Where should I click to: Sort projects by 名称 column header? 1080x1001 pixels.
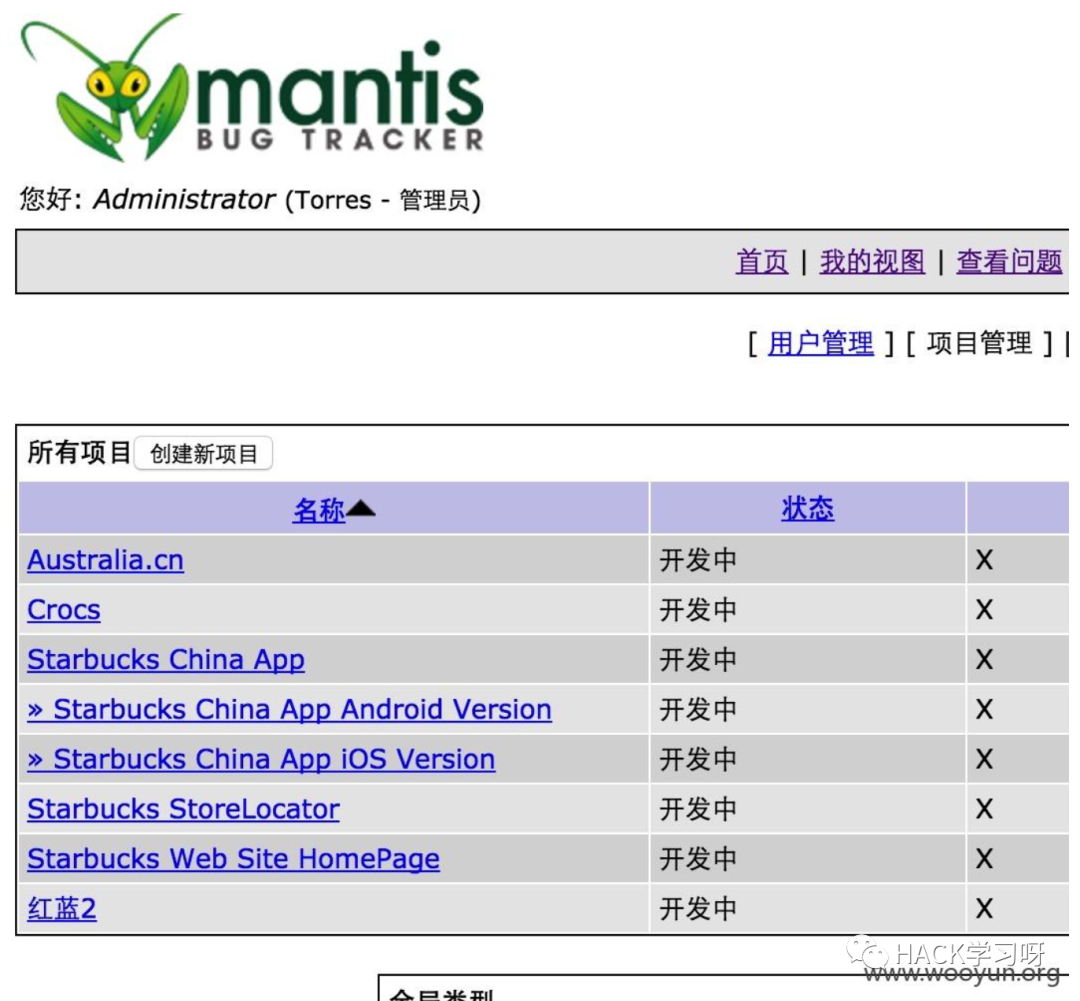(318, 510)
